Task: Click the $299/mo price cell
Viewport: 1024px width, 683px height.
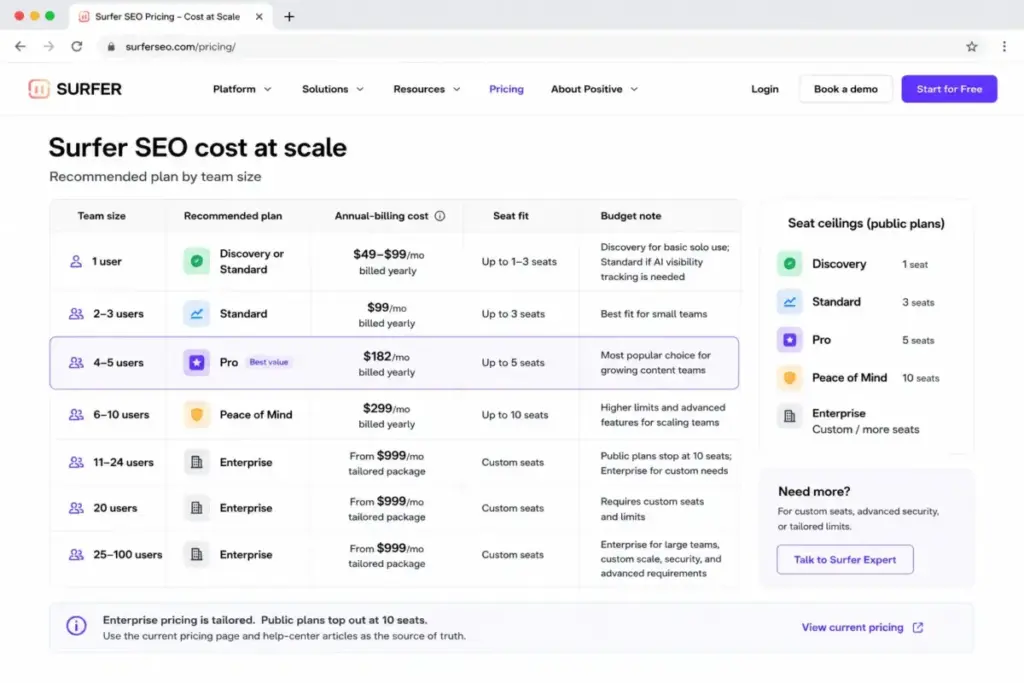Action: point(387,415)
